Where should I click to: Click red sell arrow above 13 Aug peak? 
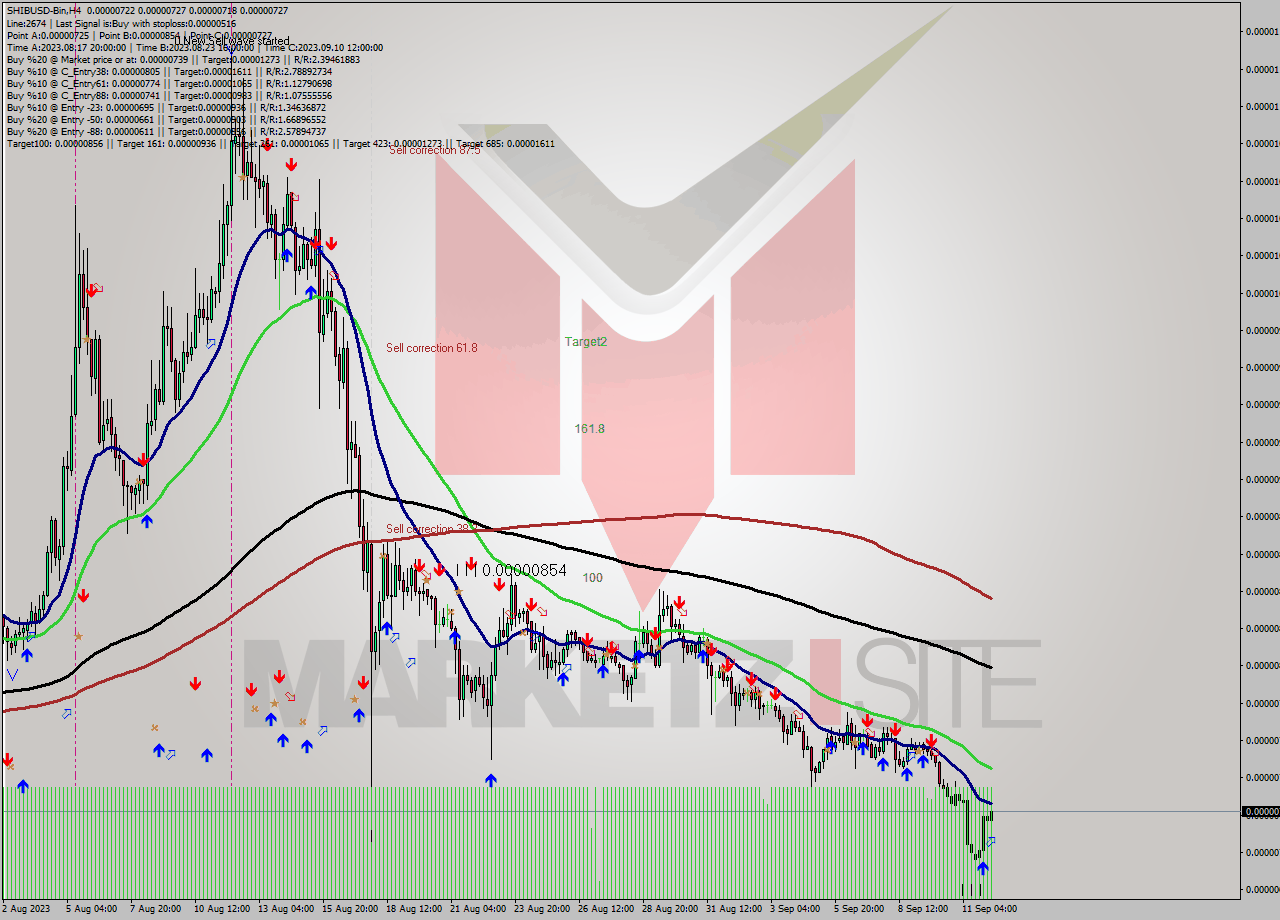pos(291,165)
